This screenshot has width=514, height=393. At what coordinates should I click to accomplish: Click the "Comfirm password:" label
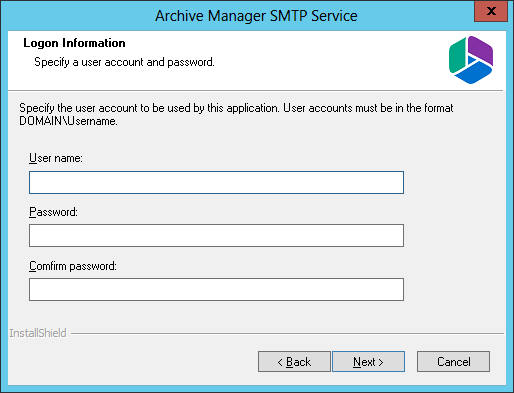click(x=73, y=266)
